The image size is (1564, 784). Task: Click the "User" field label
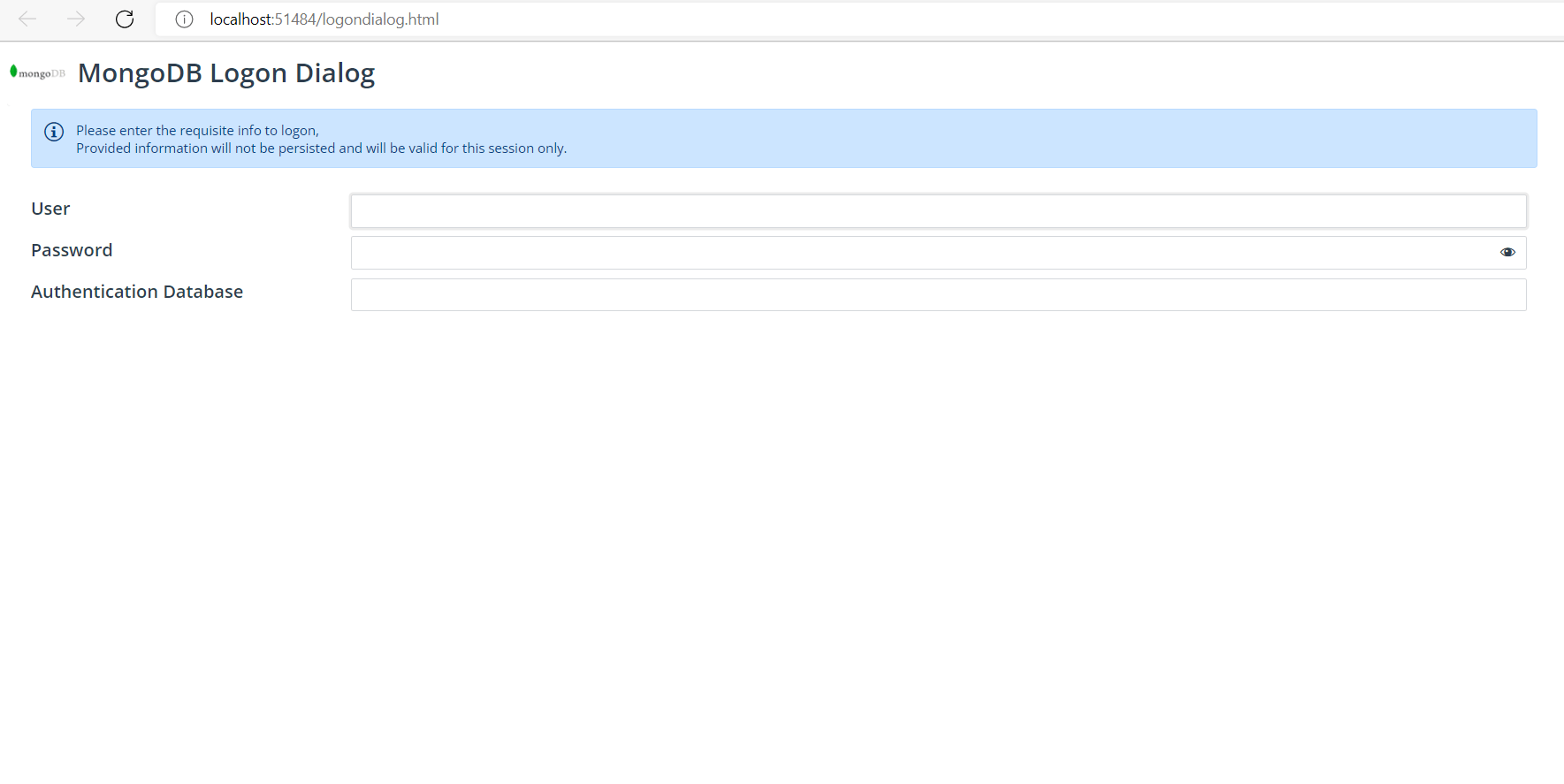[50, 209]
